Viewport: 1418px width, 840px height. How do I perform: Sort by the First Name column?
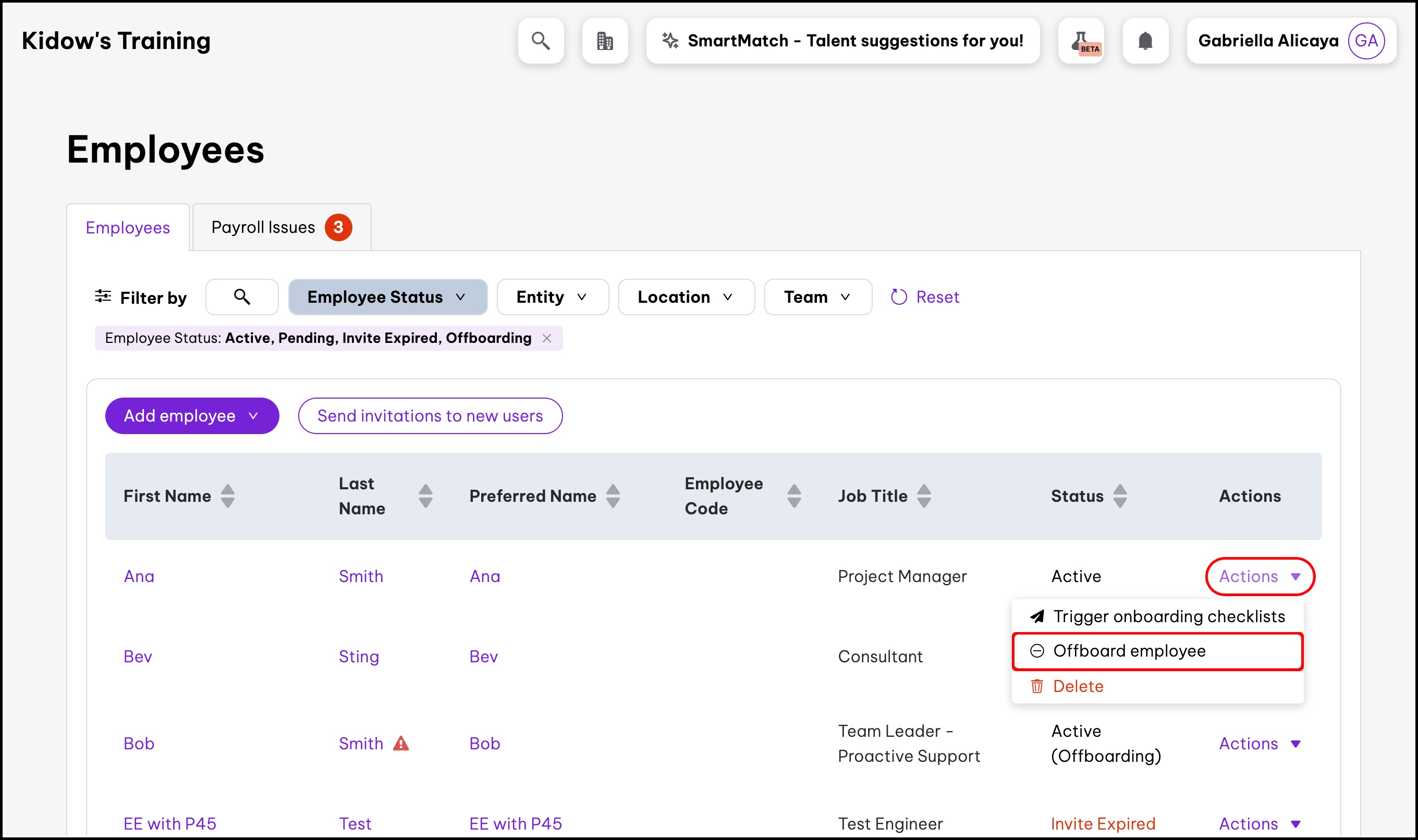point(228,496)
